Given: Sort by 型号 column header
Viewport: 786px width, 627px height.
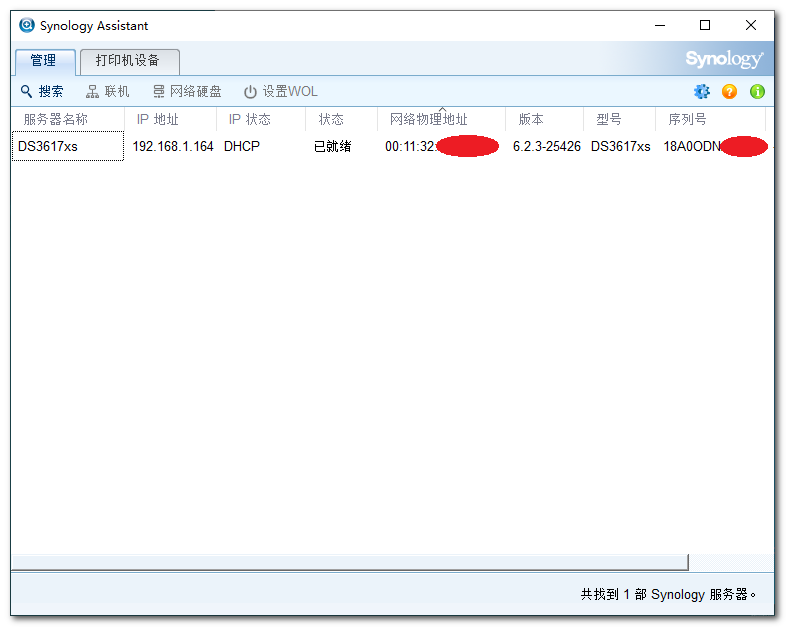Looking at the screenshot, I should point(620,119).
